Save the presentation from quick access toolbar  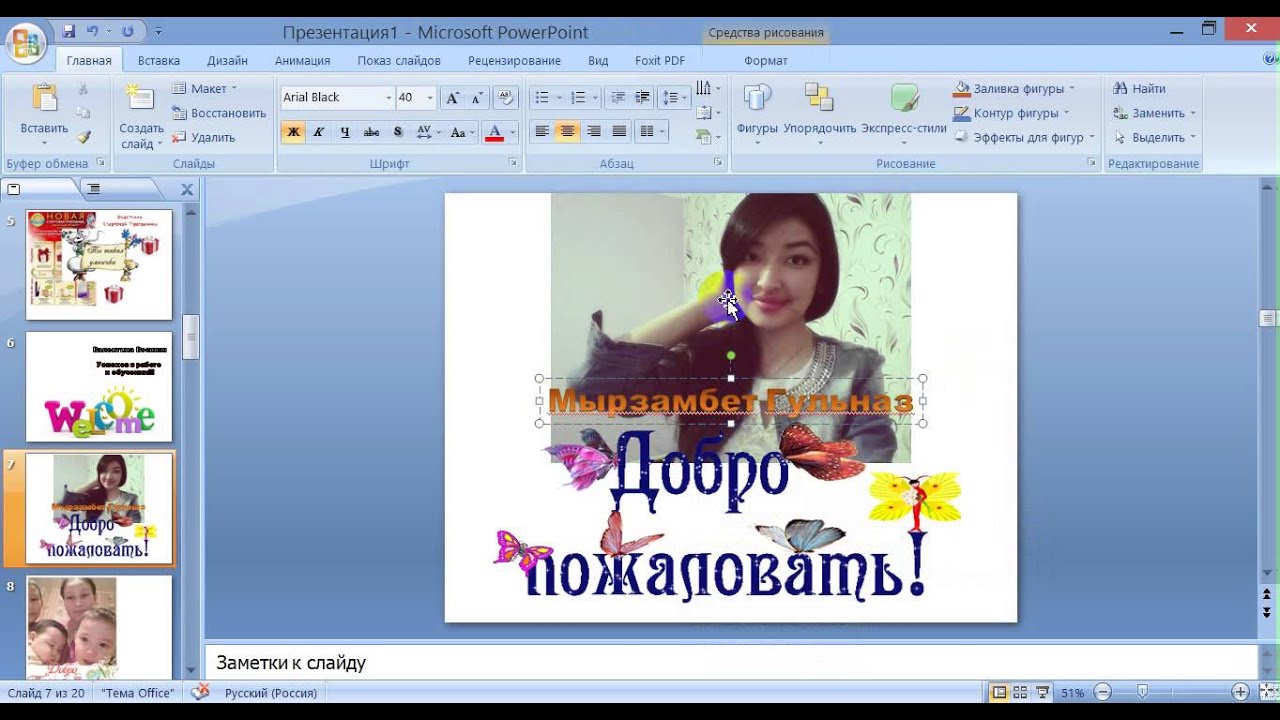pos(69,32)
